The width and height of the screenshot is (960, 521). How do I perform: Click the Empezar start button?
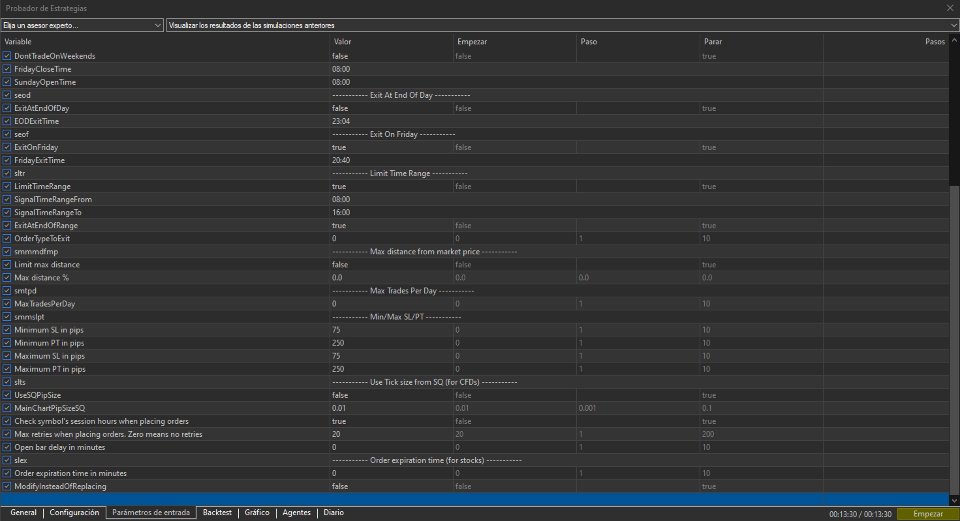point(928,514)
